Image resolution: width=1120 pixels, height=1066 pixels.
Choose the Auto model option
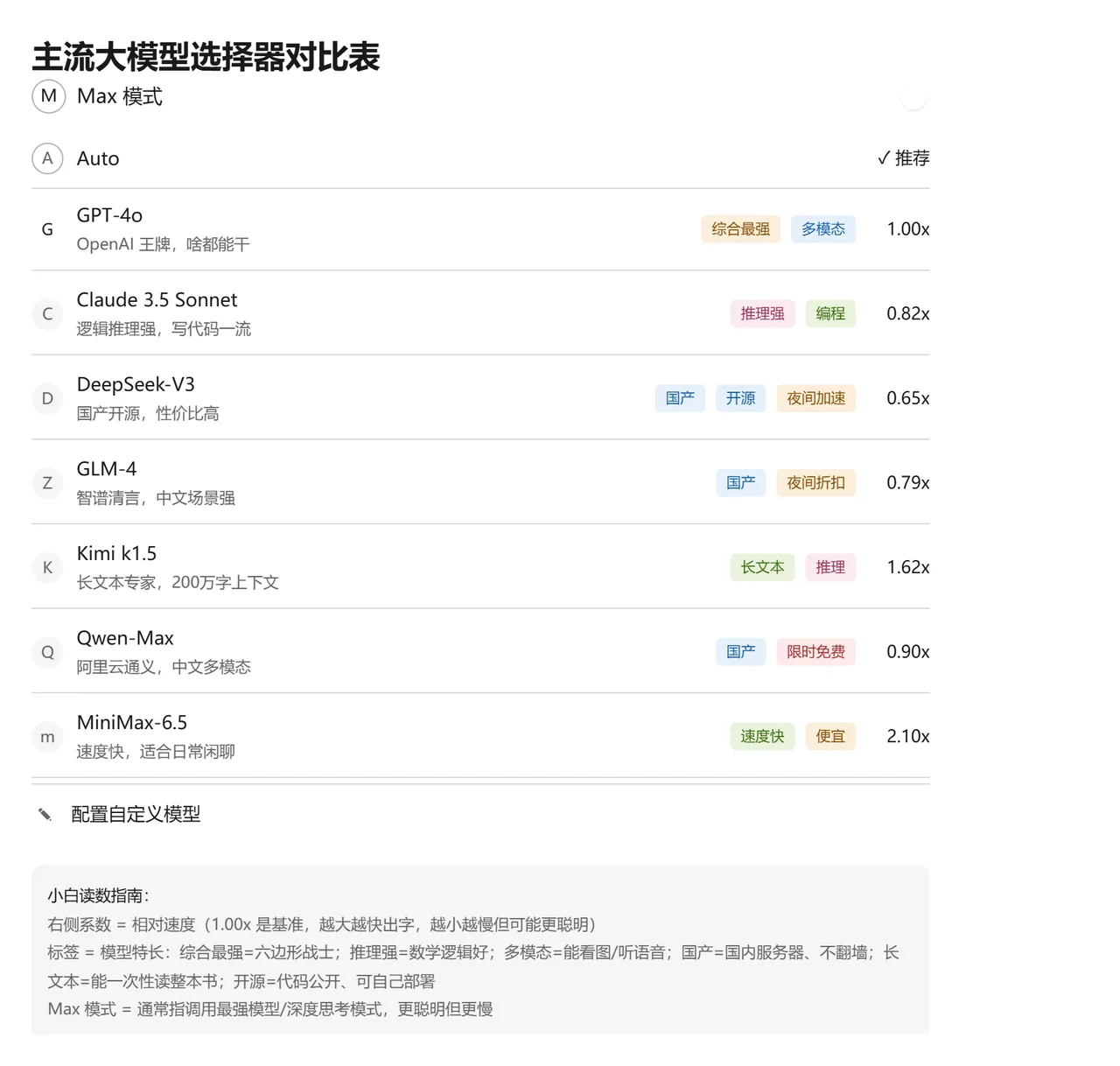coord(98,158)
